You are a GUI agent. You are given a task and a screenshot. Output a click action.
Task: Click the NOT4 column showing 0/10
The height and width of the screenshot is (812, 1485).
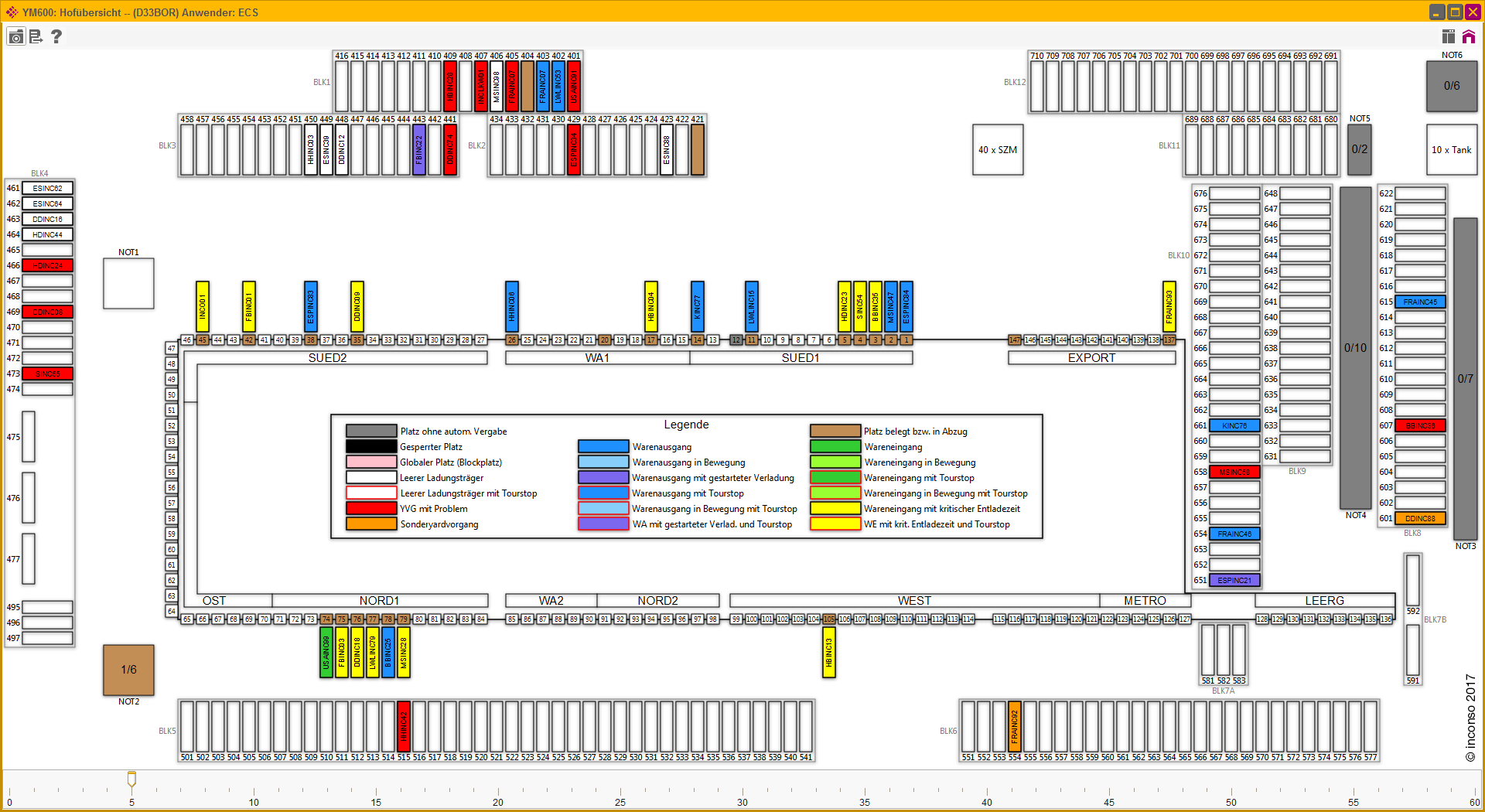(1355, 348)
